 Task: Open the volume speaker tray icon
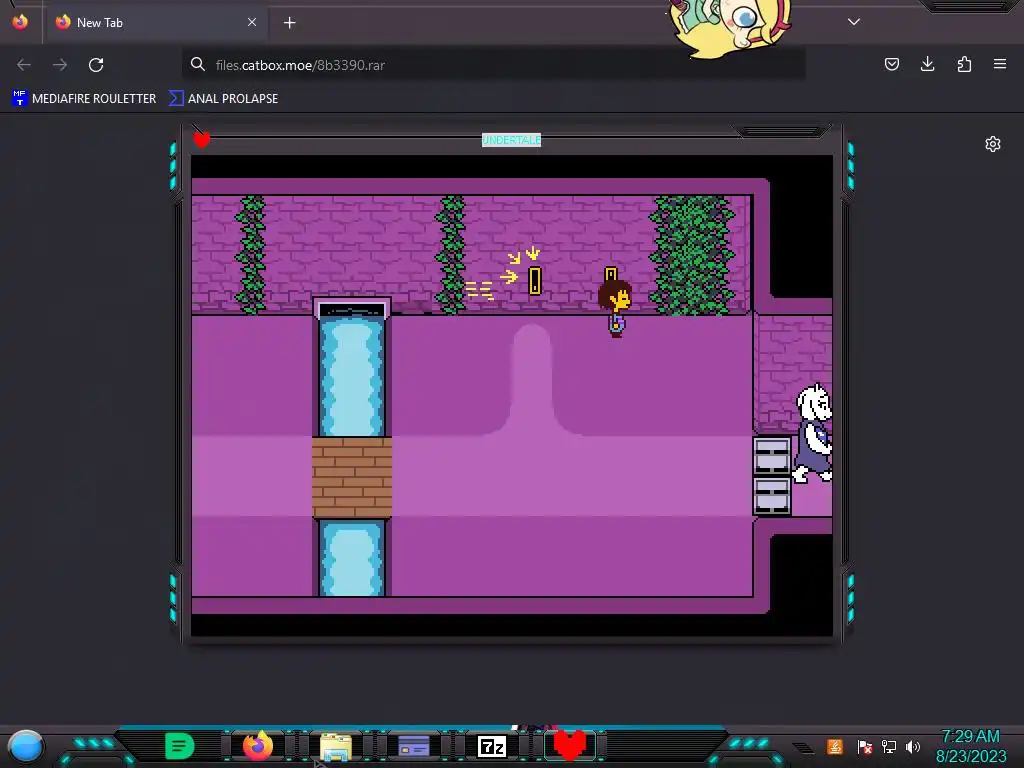tap(913, 746)
